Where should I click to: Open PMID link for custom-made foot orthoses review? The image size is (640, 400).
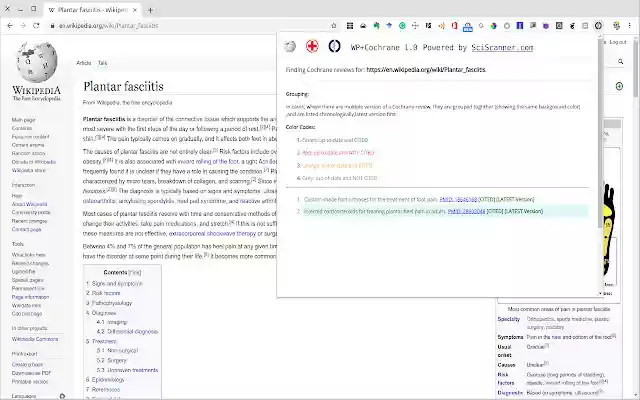coord(458,200)
